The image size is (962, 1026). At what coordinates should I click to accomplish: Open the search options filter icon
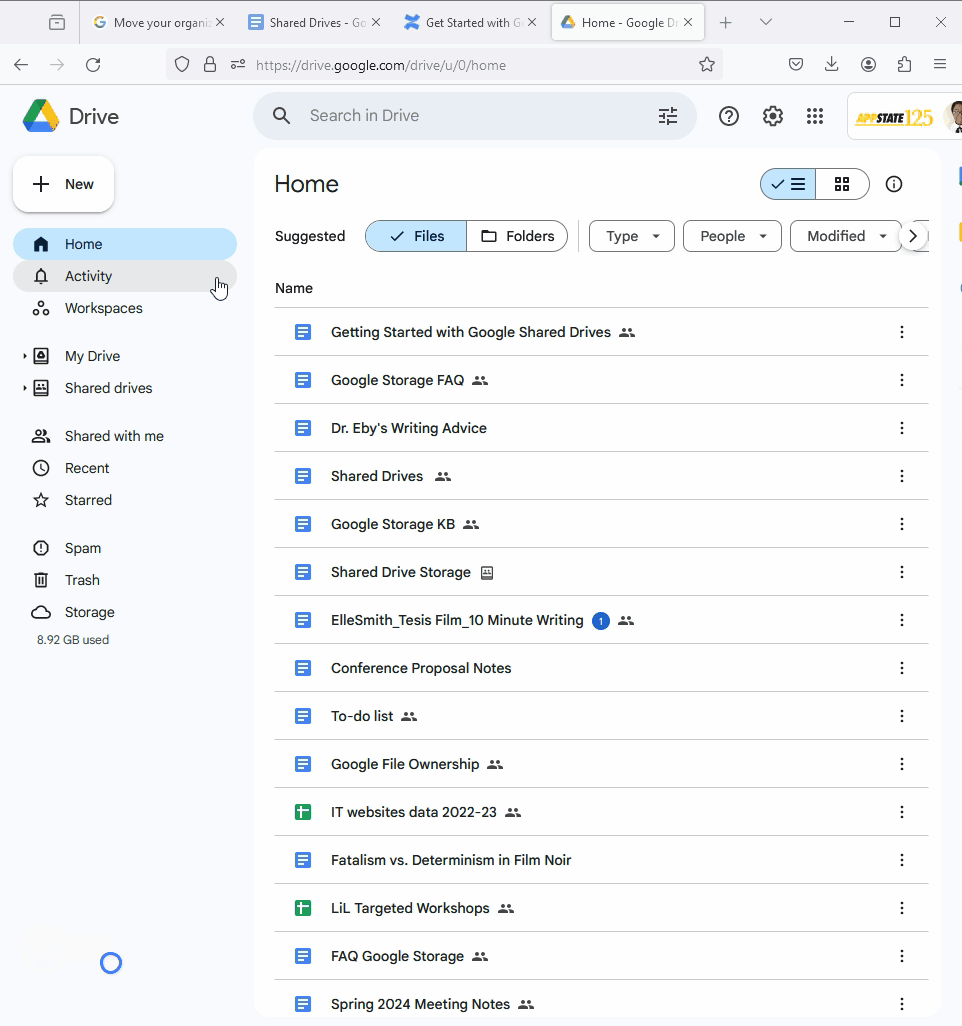[668, 116]
